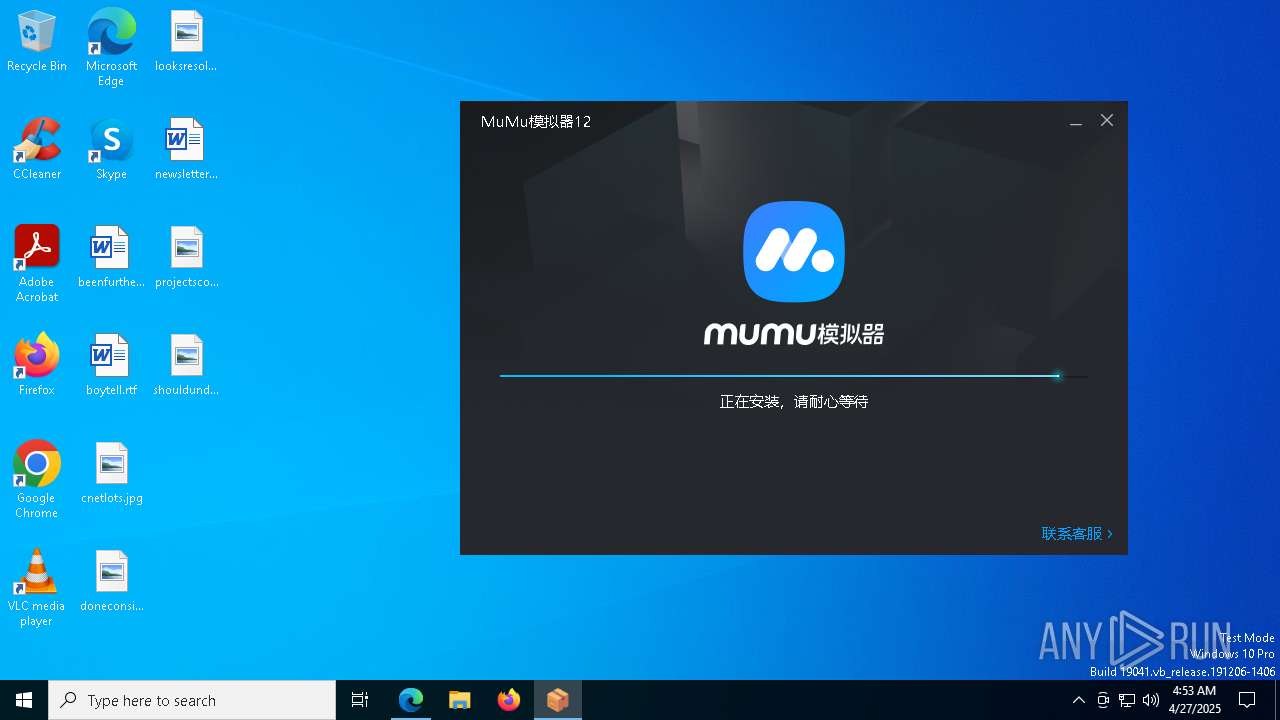This screenshot has height=720, width=1280.
Task: Select the beenfurthe... Word document
Action: point(111,258)
